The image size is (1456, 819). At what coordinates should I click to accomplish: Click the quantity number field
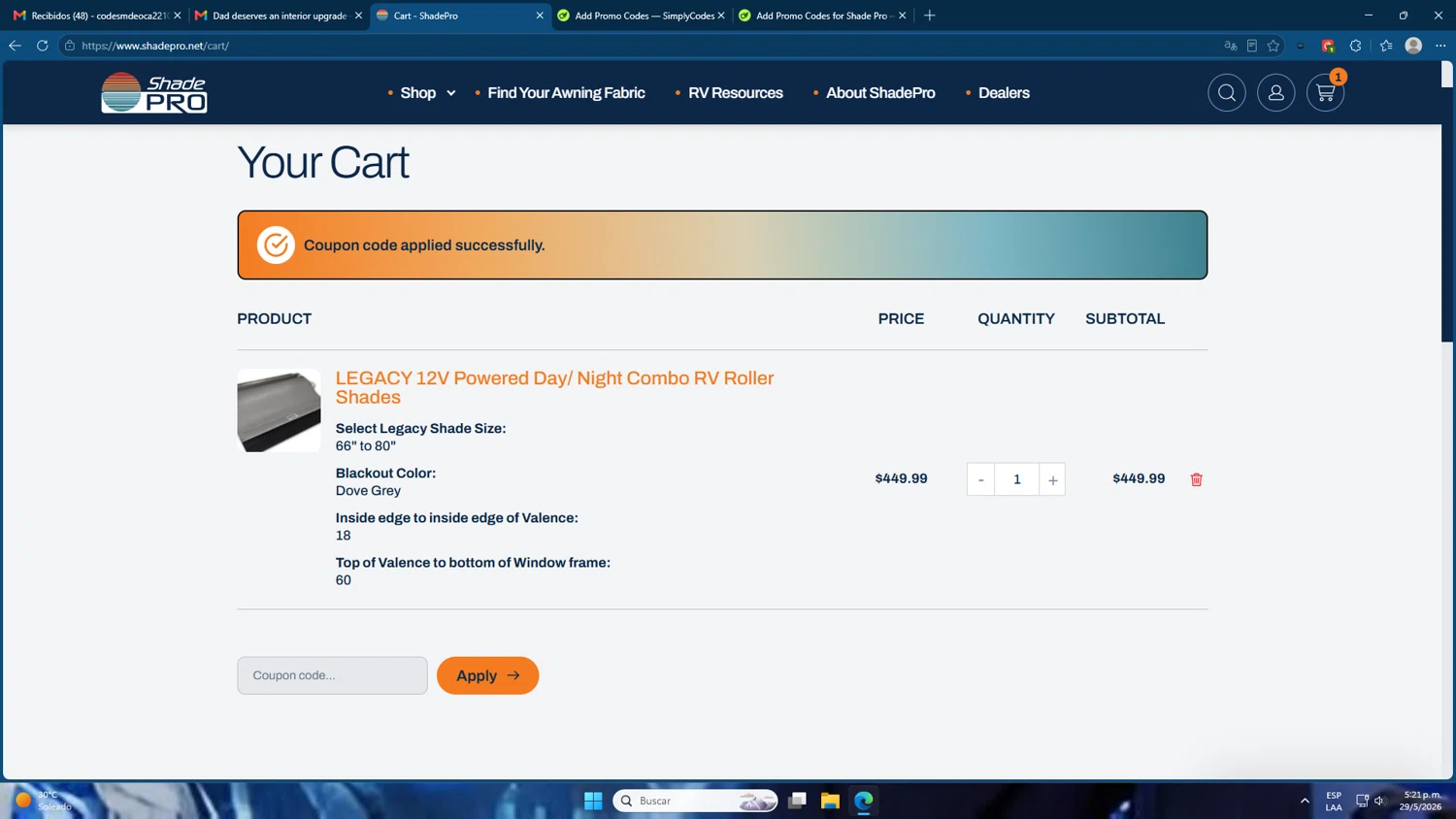point(1016,479)
